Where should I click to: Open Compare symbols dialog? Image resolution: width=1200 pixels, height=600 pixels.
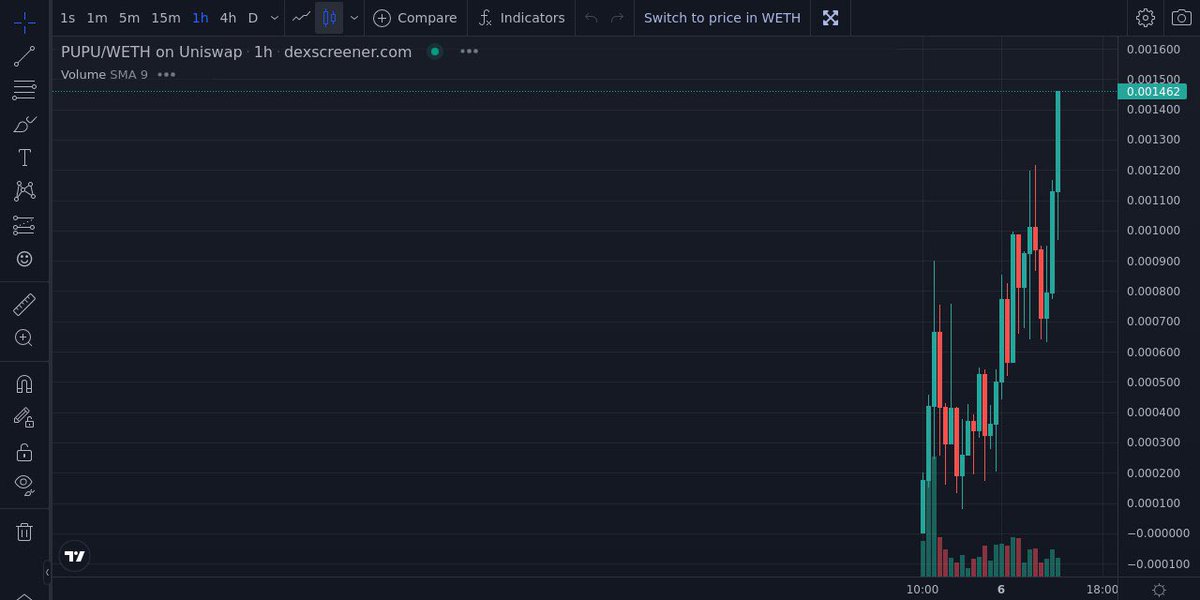415,18
